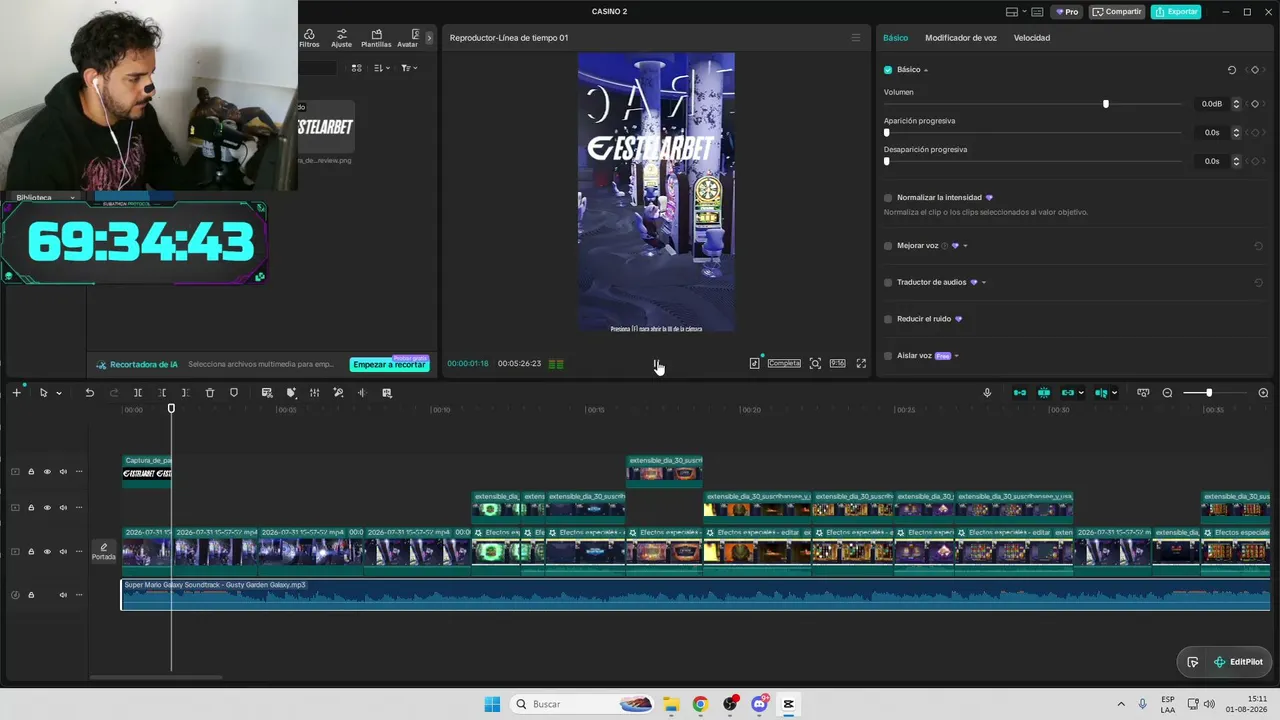Screen dimensions: 1280x720
Task: Expand the Mejorar voz options arrow
Action: pyautogui.click(x=965, y=246)
